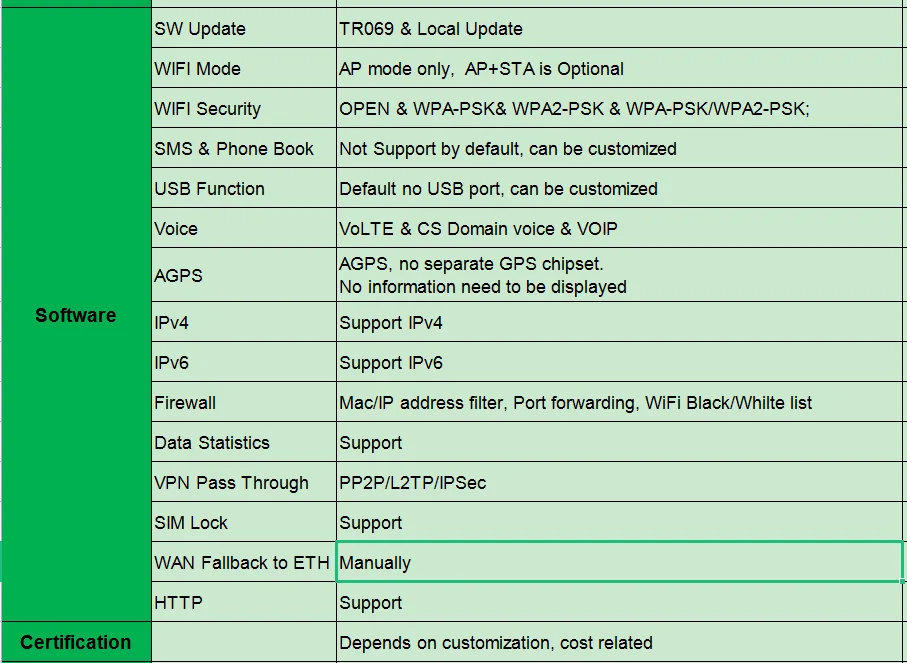Select the Voice label cell

click(x=243, y=229)
